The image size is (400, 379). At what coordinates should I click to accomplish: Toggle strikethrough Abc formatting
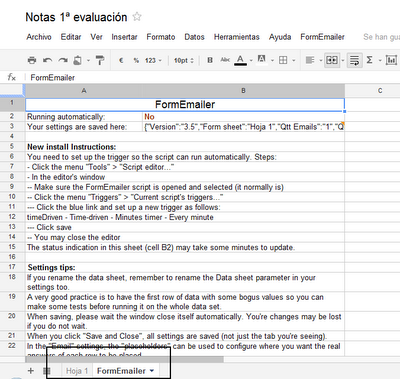coord(225,60)
